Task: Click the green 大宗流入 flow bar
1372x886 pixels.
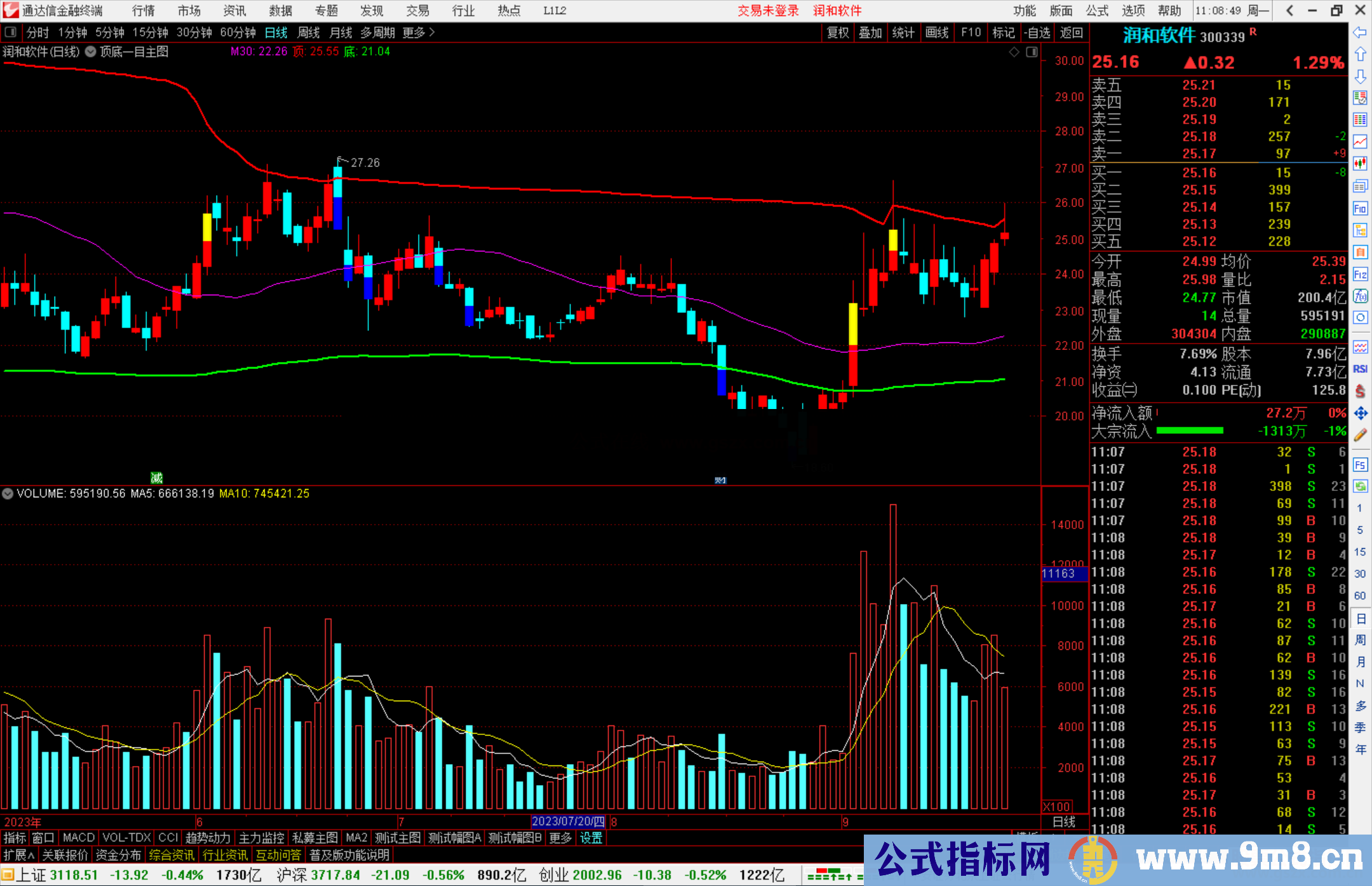Action: [x=1189, y=431]
